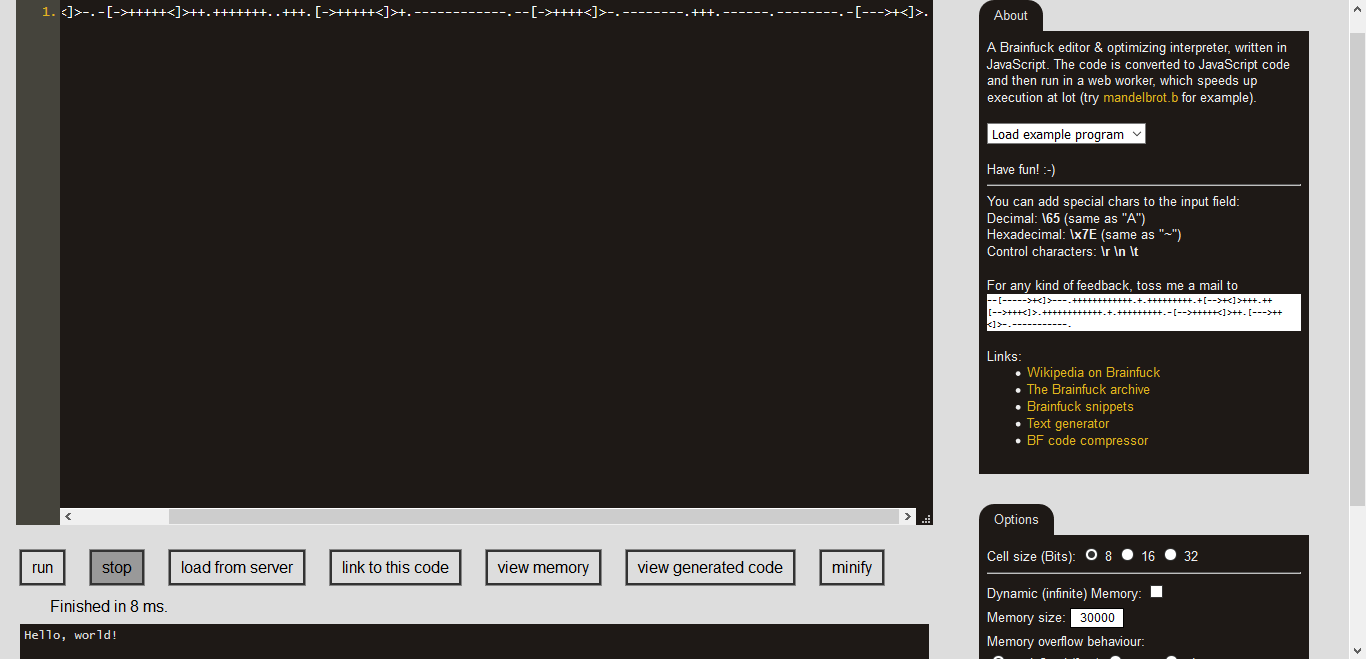Screen dimensions: 1366x659
Task: Choose 32-bit cell size
Action: 1170,555
